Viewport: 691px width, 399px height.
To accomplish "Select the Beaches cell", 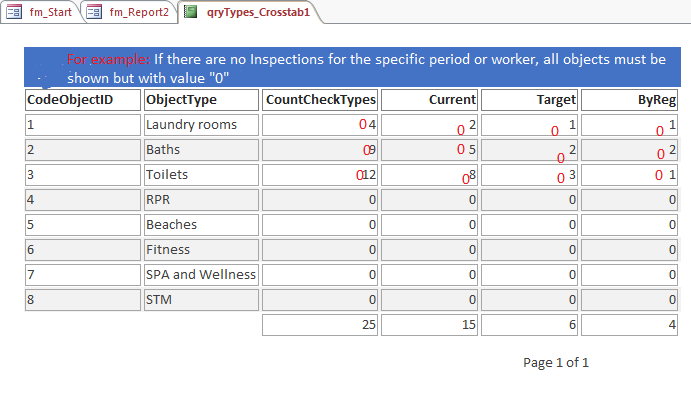I will [x=201, y=225].
